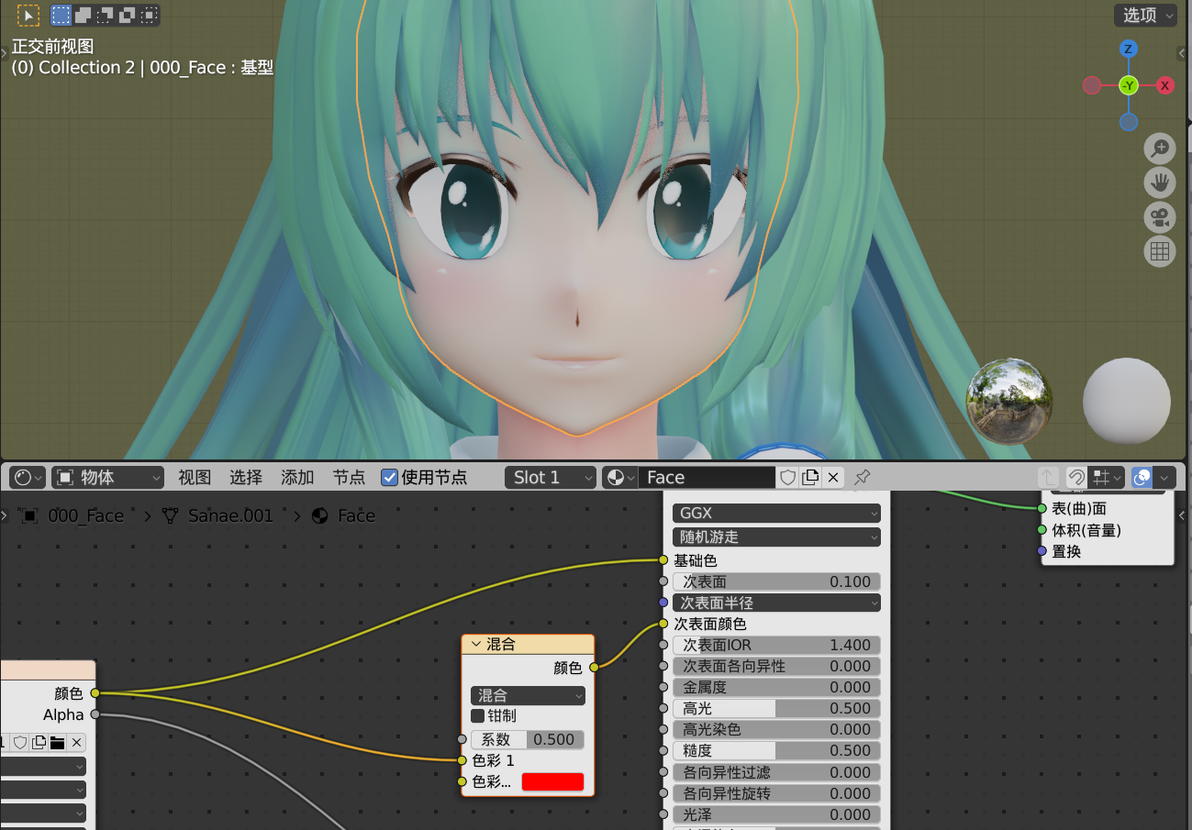Toggle fake user shield on the image node
1192x830 pixels.
(x=21, y=743)
